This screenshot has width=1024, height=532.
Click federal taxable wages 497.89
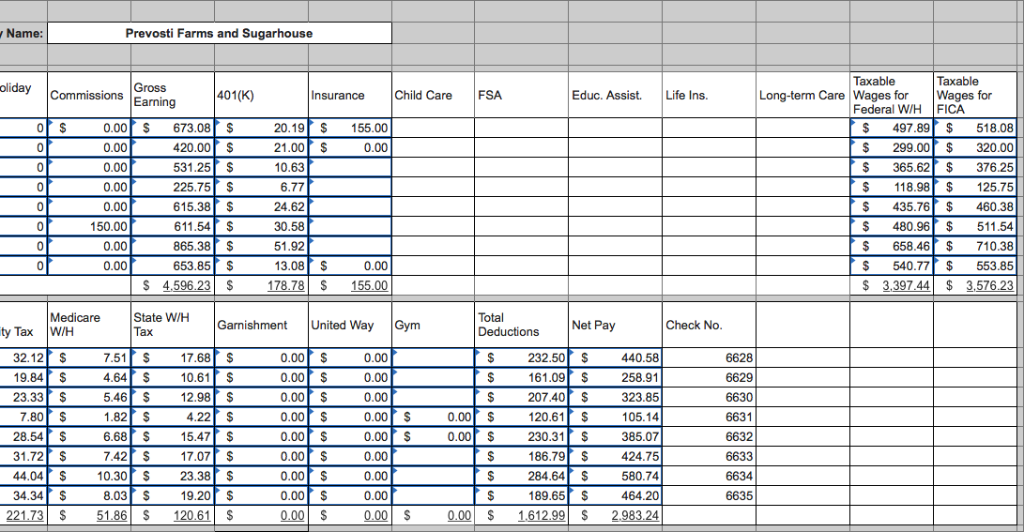tap(891, 128)
